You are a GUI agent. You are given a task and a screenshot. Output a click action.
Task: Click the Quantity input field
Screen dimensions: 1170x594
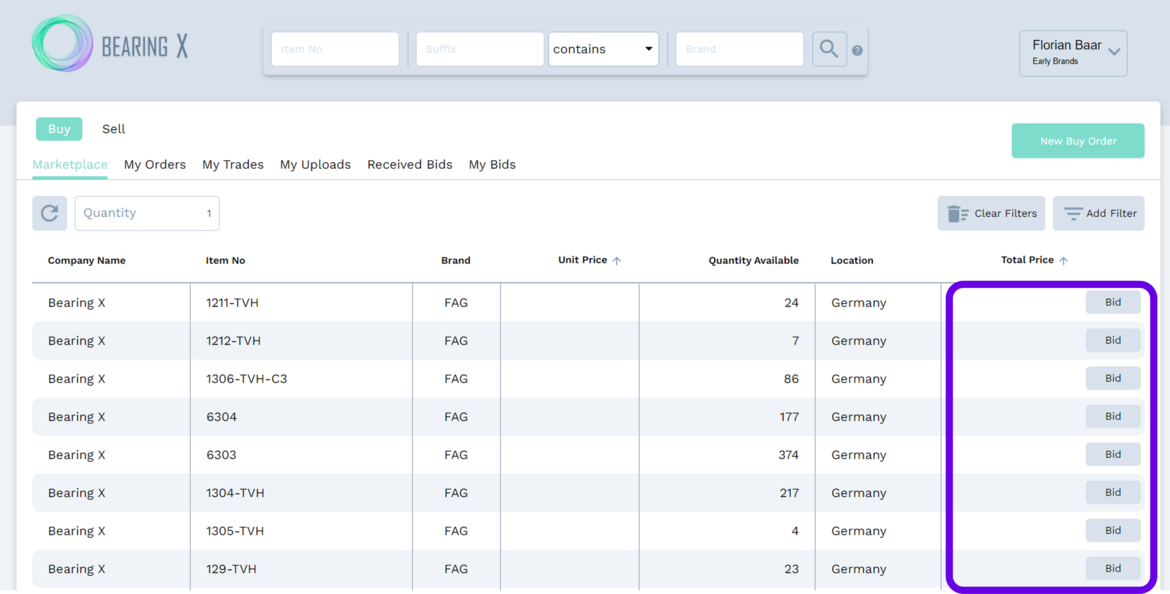147,213
